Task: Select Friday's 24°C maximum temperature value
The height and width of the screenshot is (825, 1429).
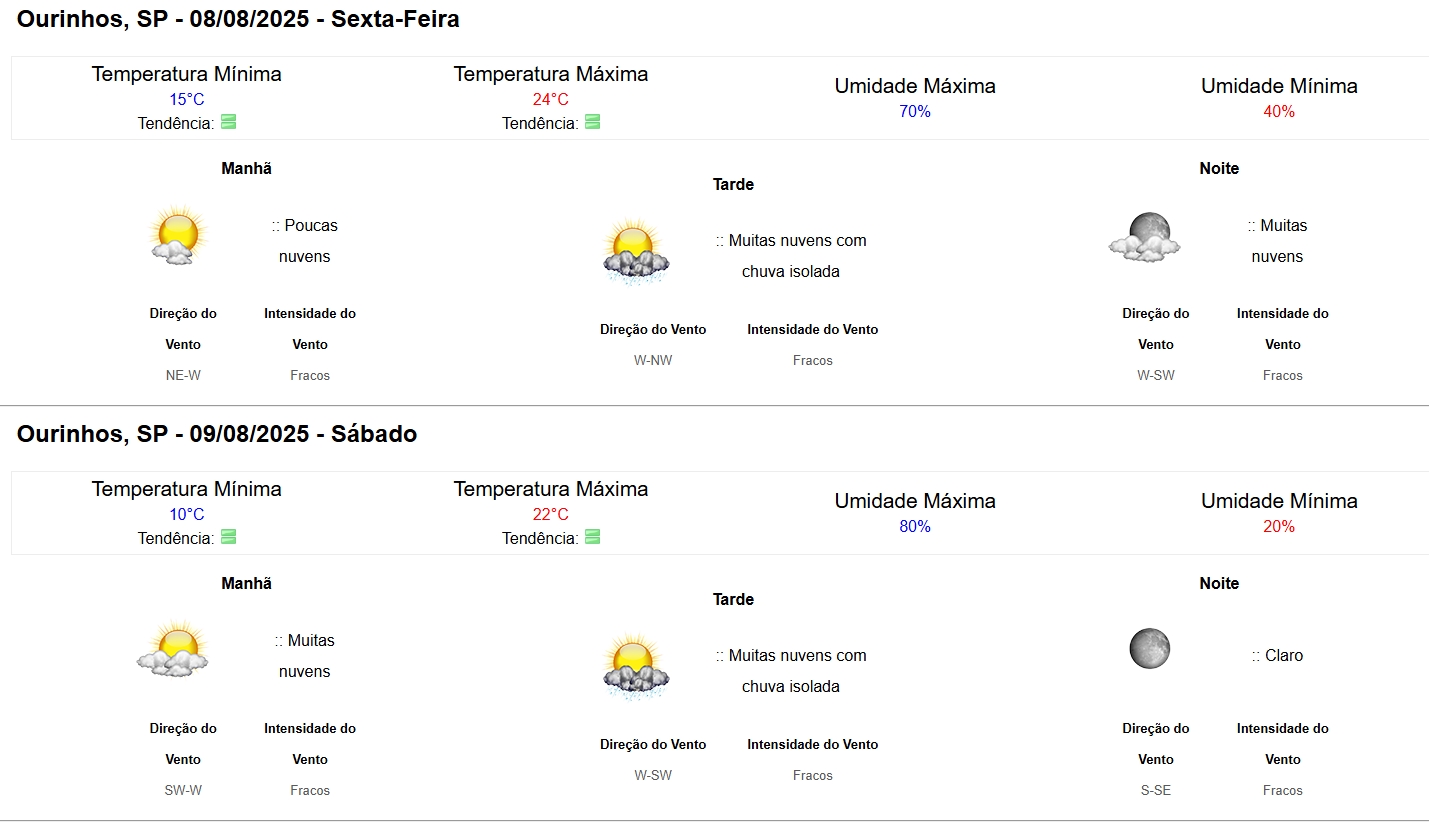Action: pos(550,99)
